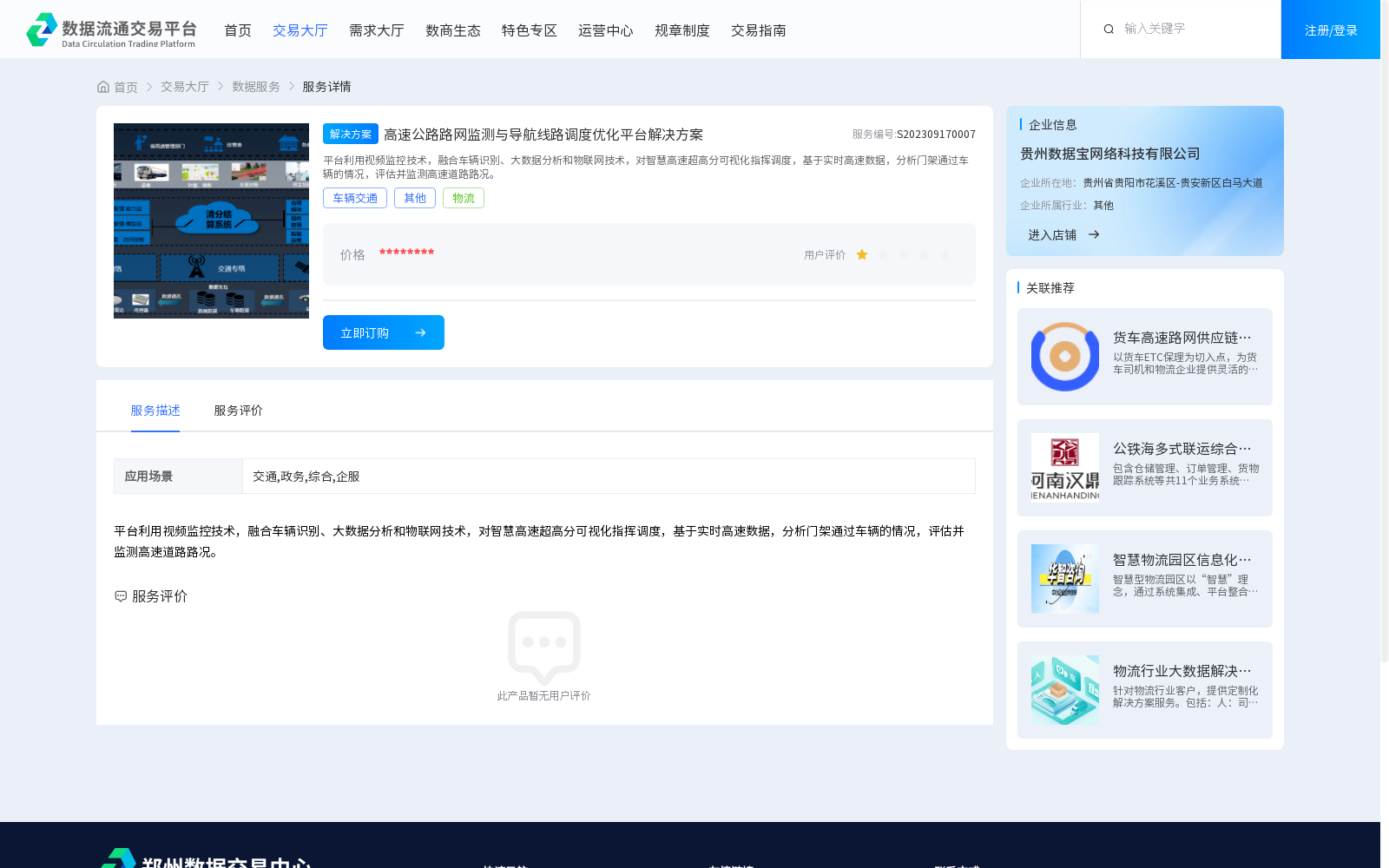Open 规章制度 menu item
Screen dimensions: 1389x868
coord(682,30)
